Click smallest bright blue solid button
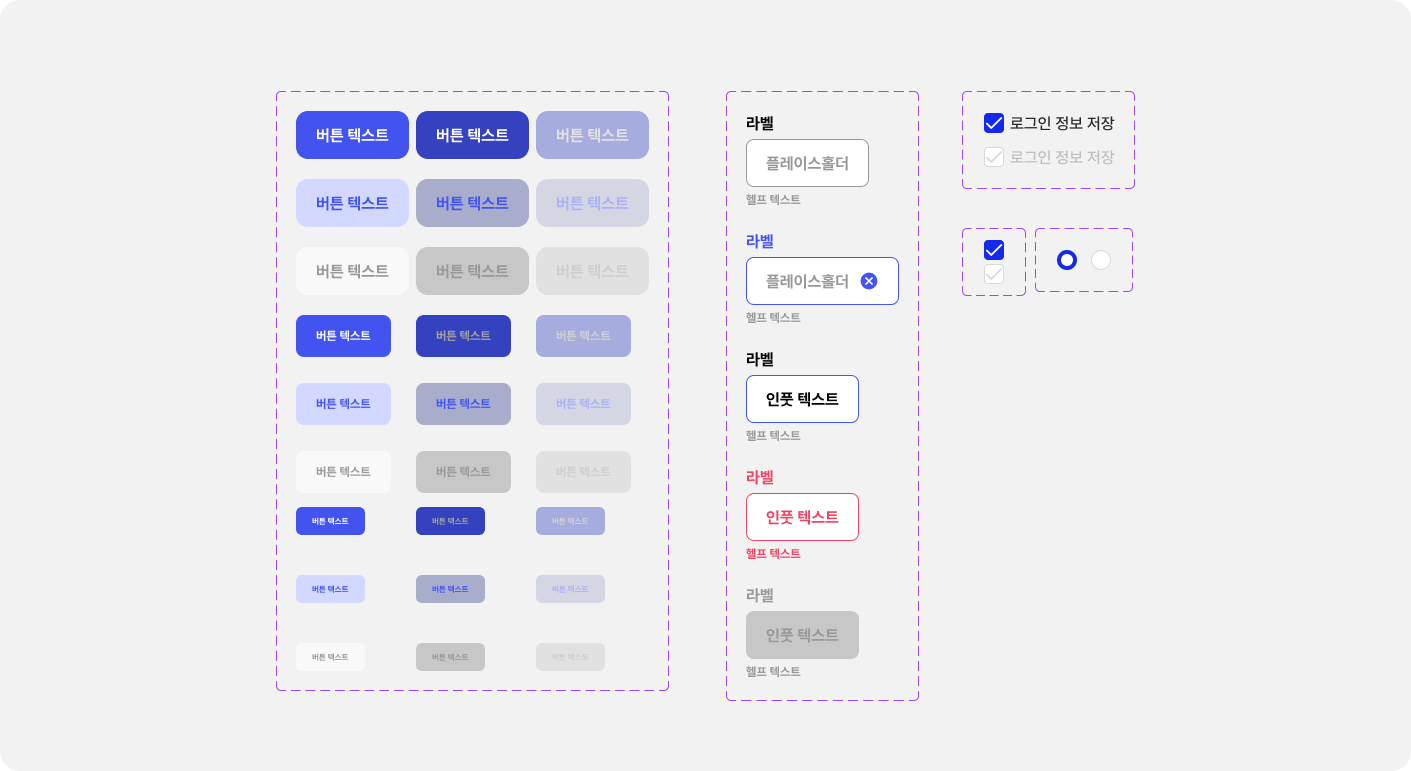Image resolution: width=1411 pixels, height=771 pixels. [x=330, y=521]
